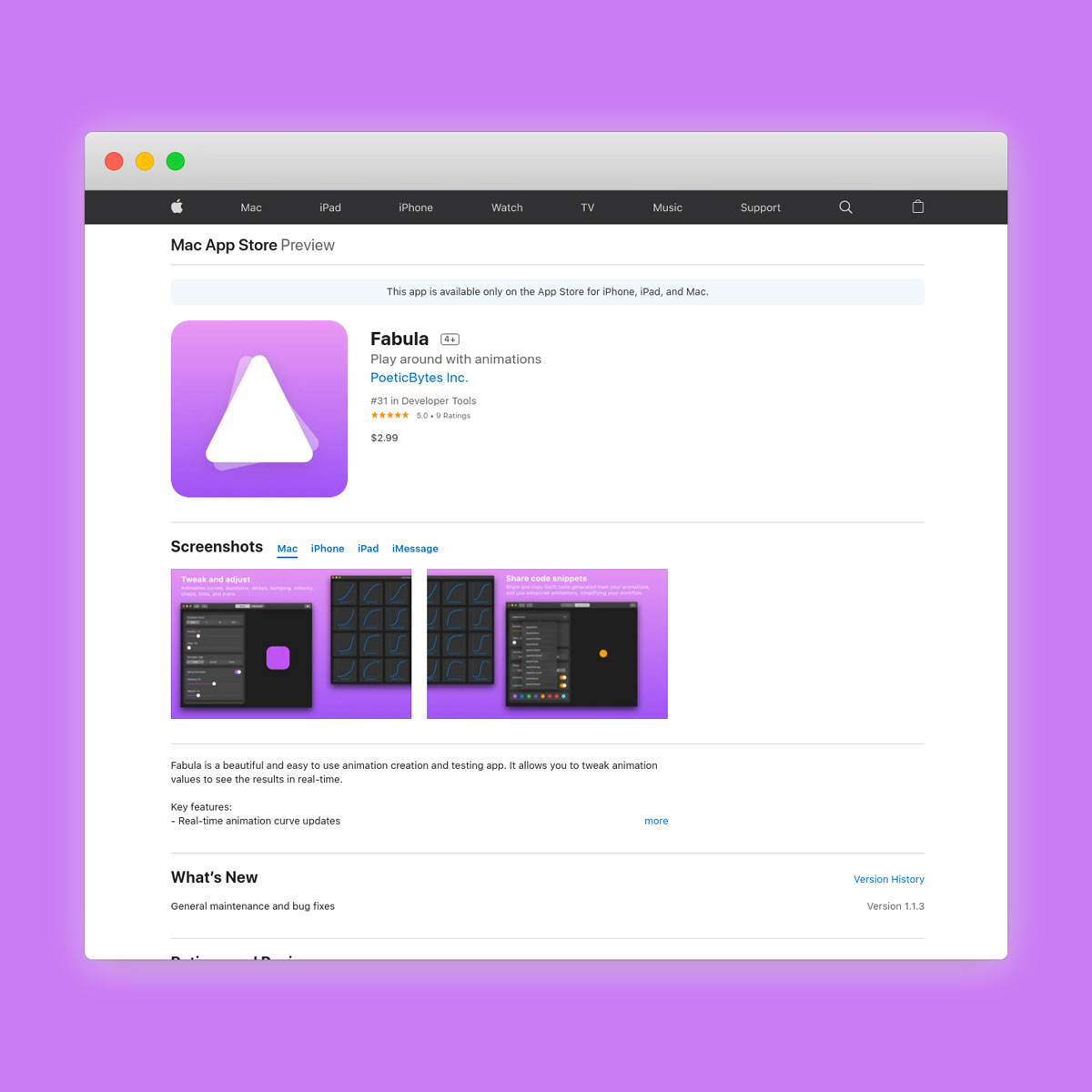Open the search magnifier icon
Screen dimensions: 1092x1092
(845, 207)
